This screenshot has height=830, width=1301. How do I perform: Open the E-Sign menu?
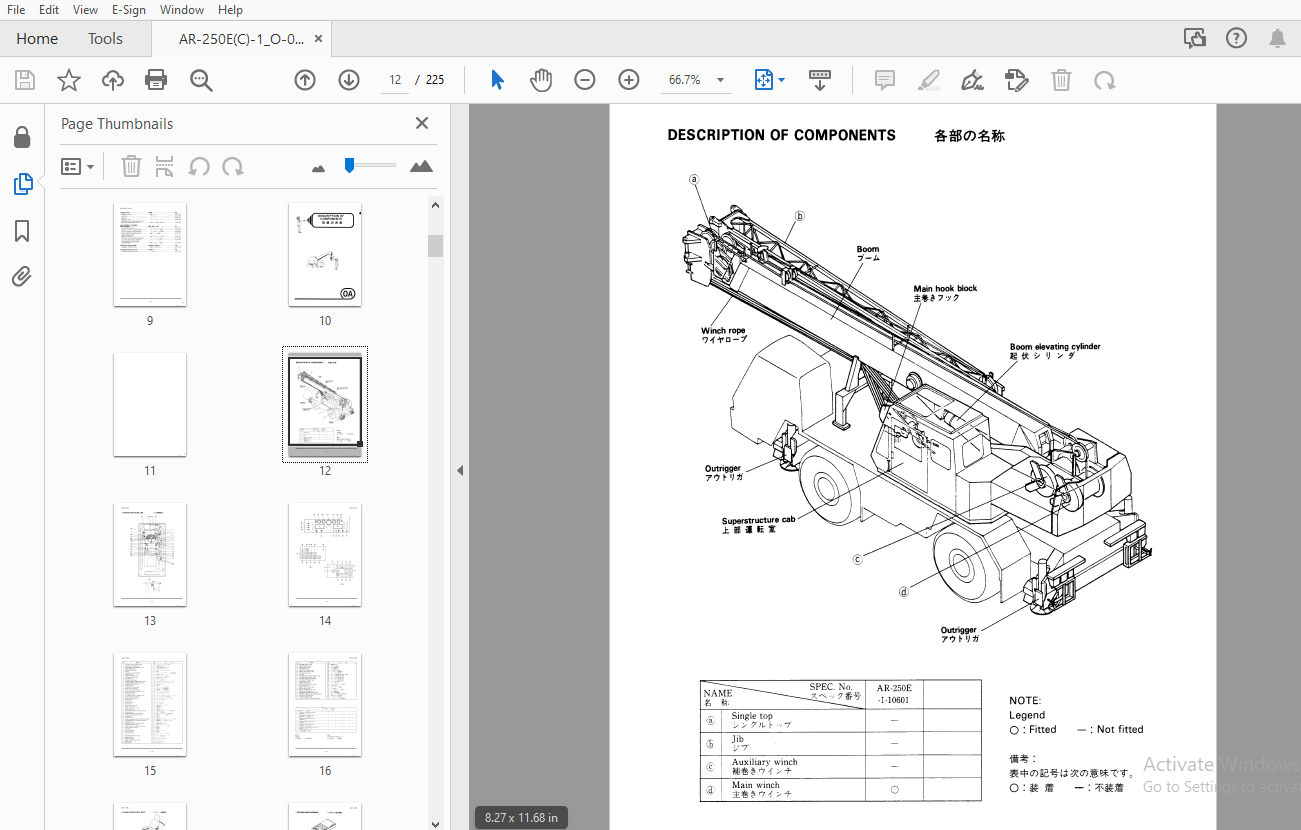(x=129, y=10)
